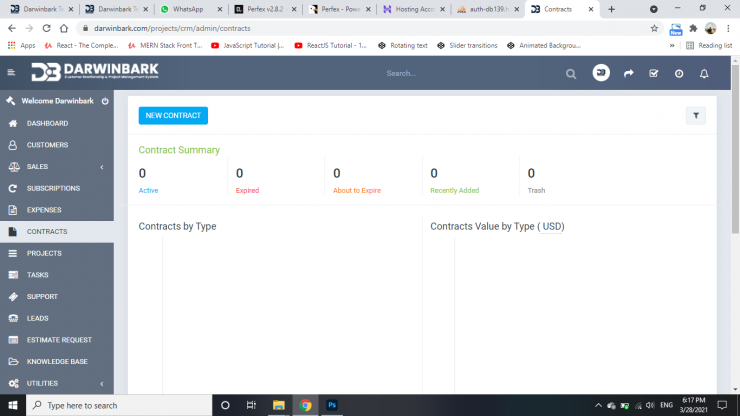The height and width of the screenshot is (416, 740).
Task: Reload the page
Action: coord(46,28)
